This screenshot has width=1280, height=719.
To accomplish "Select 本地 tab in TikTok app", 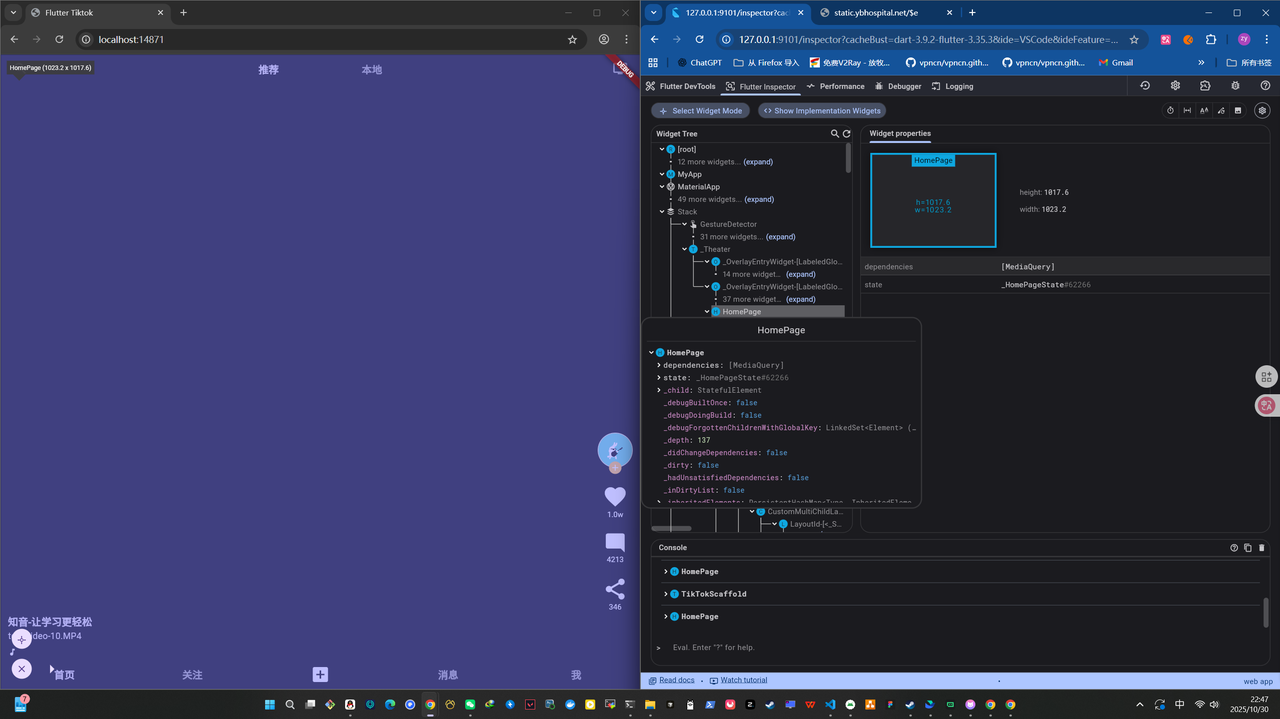I will [371, 70].
